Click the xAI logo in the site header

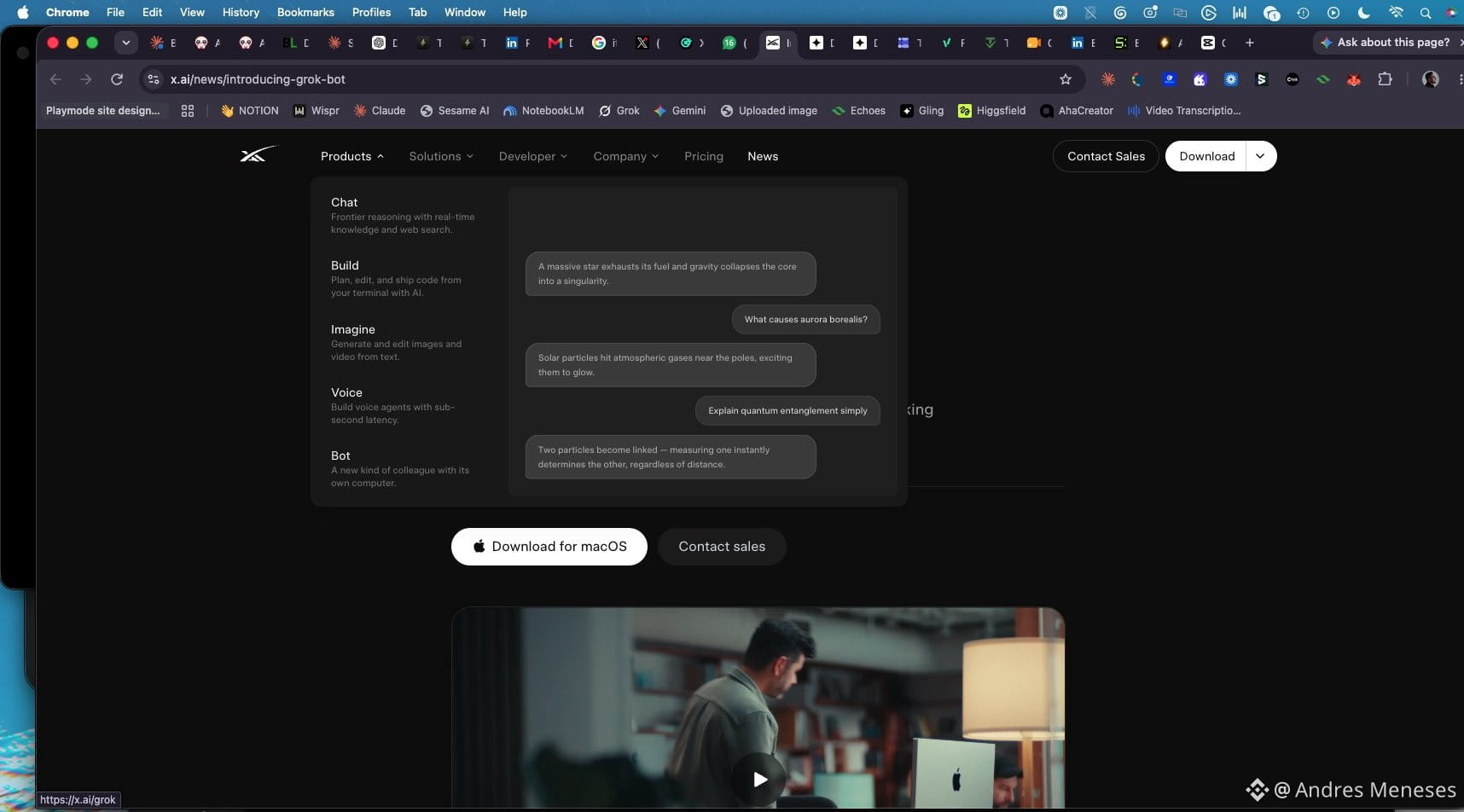pyautogui.click(x=259, y=154)
